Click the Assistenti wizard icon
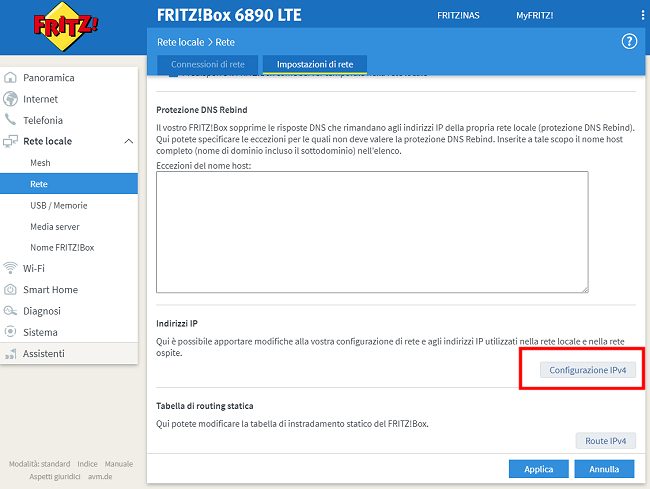 point(10,353)
